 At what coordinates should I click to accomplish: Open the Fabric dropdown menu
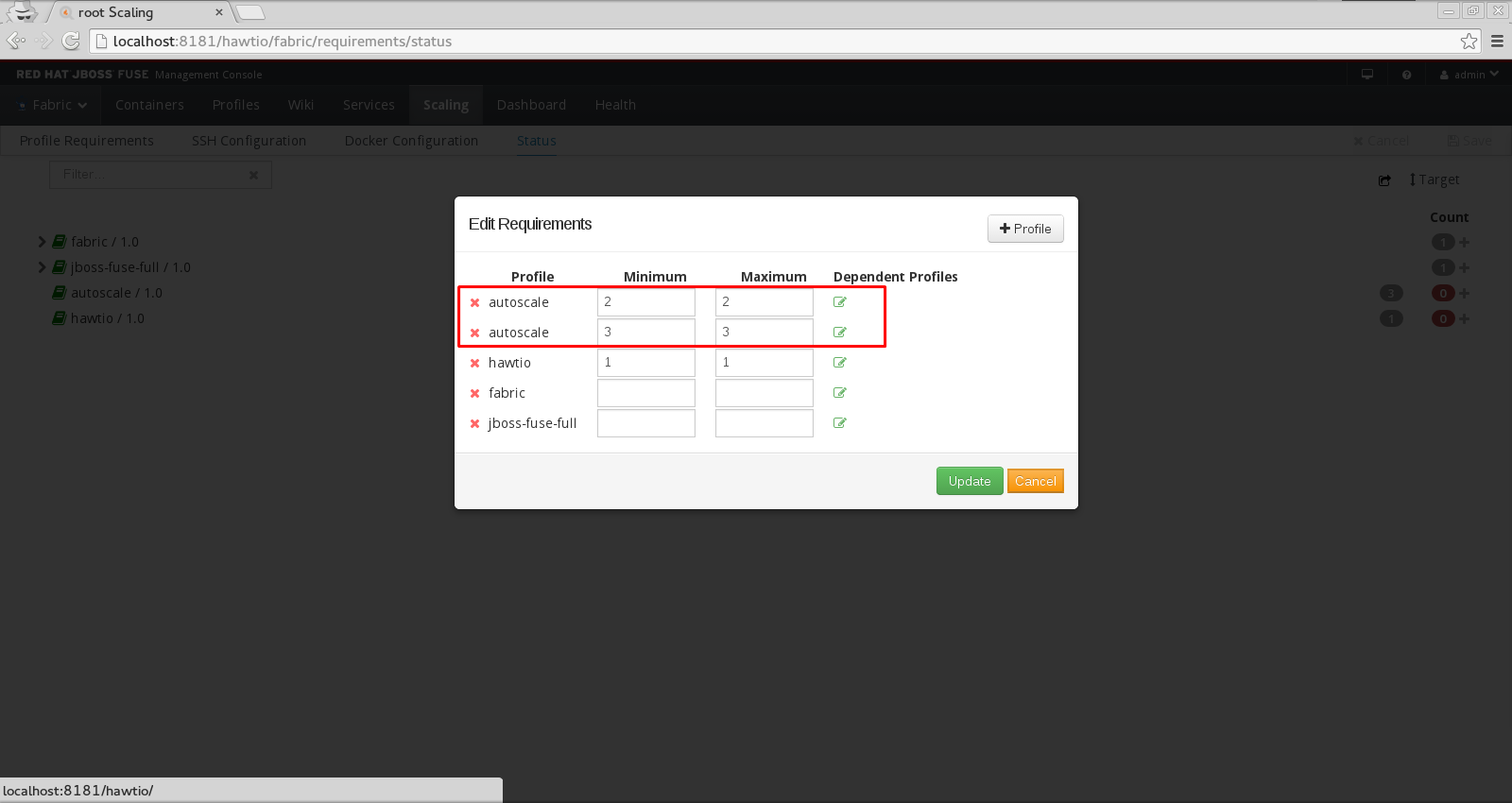point(53,105)
